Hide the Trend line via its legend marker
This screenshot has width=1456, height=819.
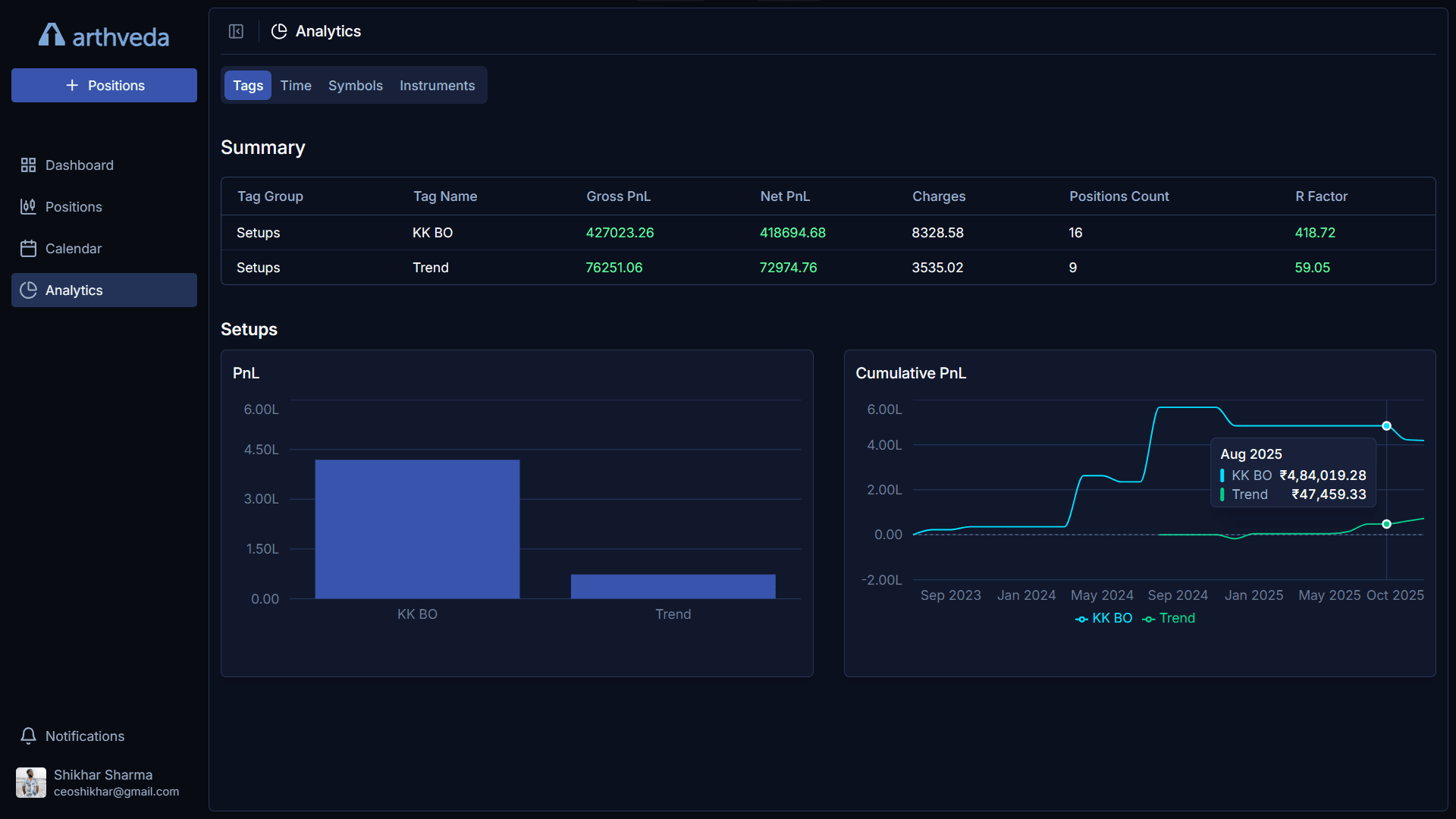(1150, 619)
